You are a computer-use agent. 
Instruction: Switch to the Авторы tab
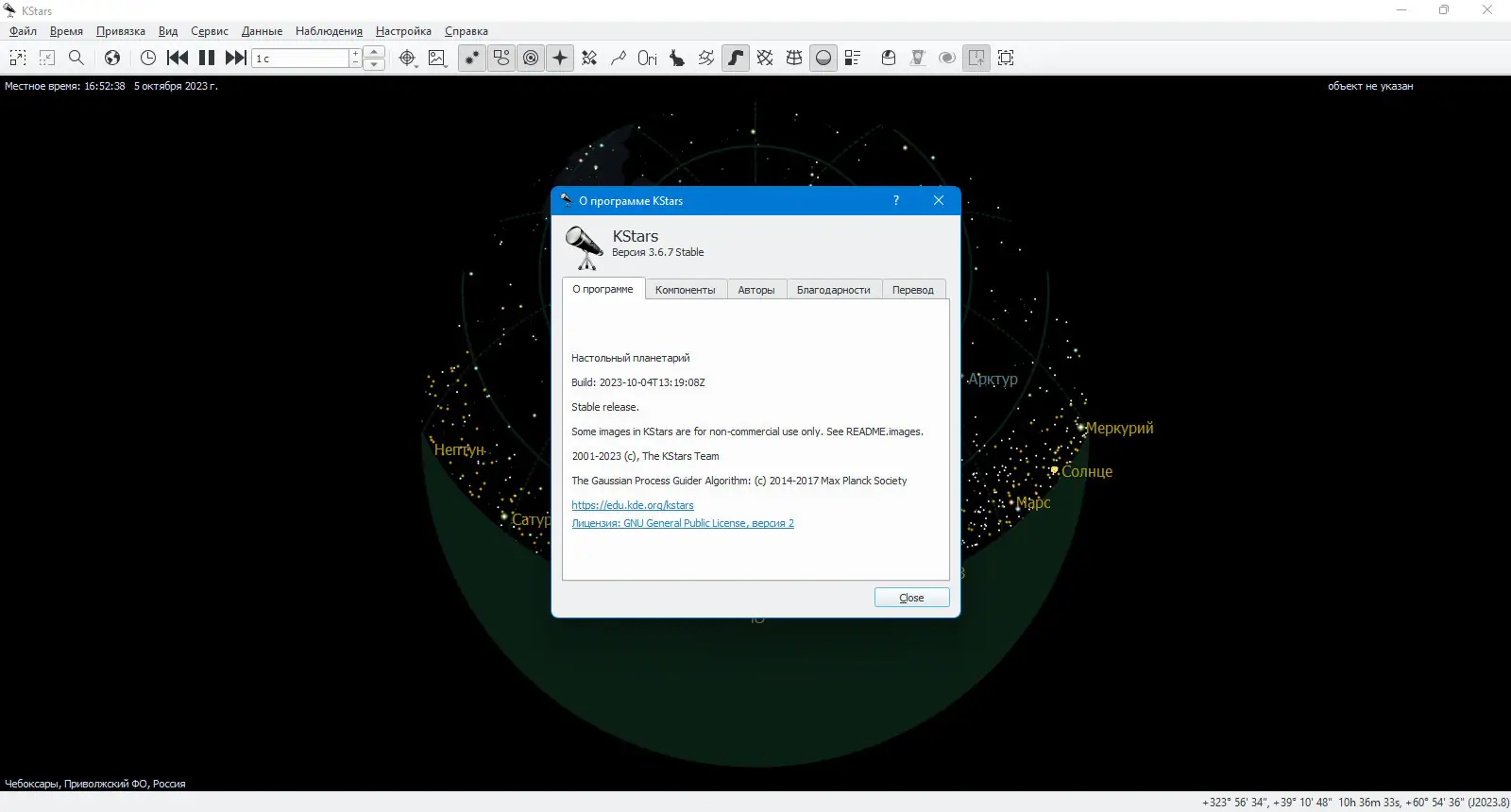[x=756, y=290]
